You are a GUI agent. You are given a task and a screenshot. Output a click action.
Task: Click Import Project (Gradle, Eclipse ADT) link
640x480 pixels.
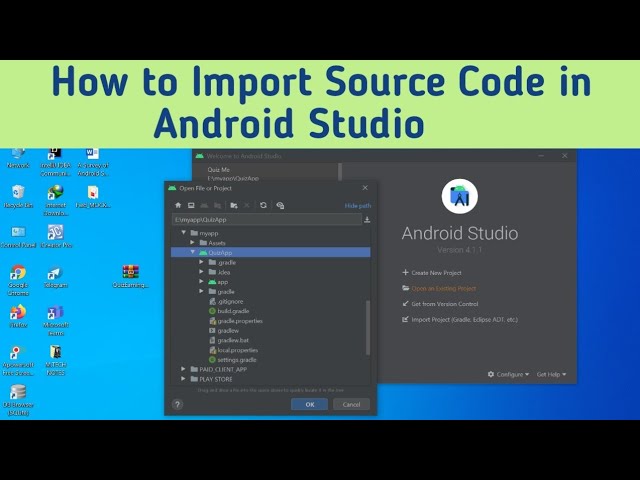(x=460, y=319)
